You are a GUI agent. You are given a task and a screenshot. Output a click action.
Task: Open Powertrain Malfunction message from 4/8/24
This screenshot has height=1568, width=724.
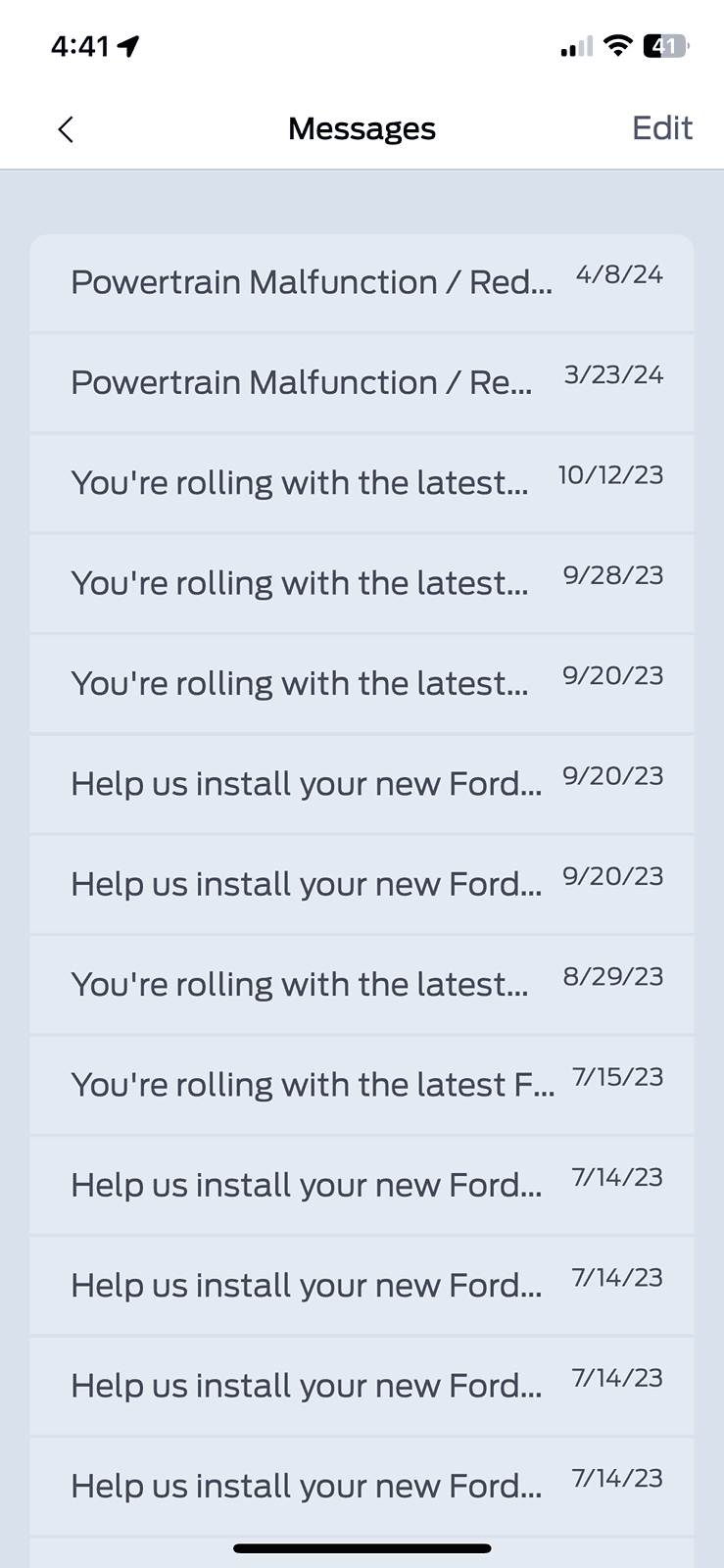click(x=312, y=282)
